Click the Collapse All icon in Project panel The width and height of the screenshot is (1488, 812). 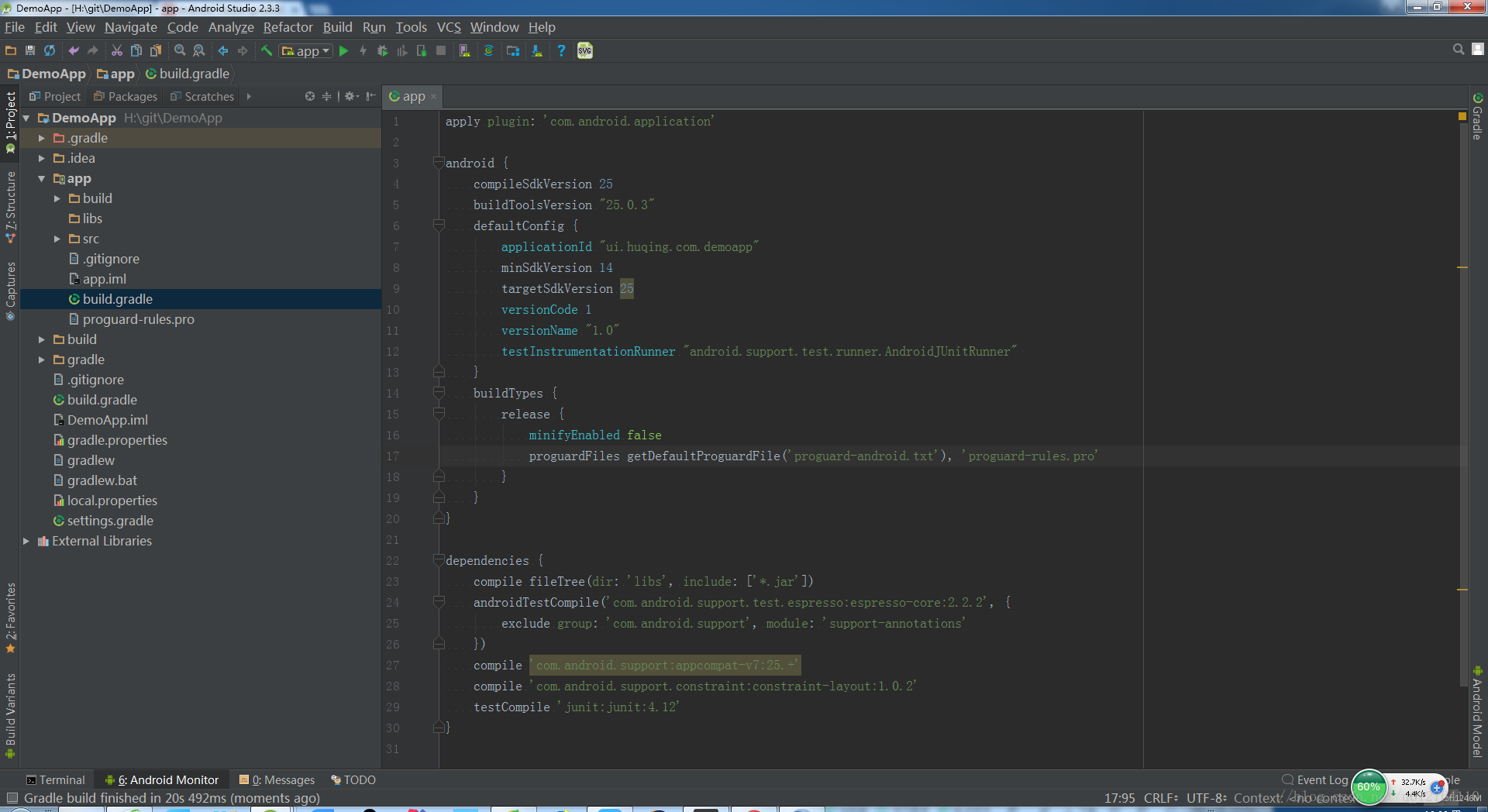[326, 96]
